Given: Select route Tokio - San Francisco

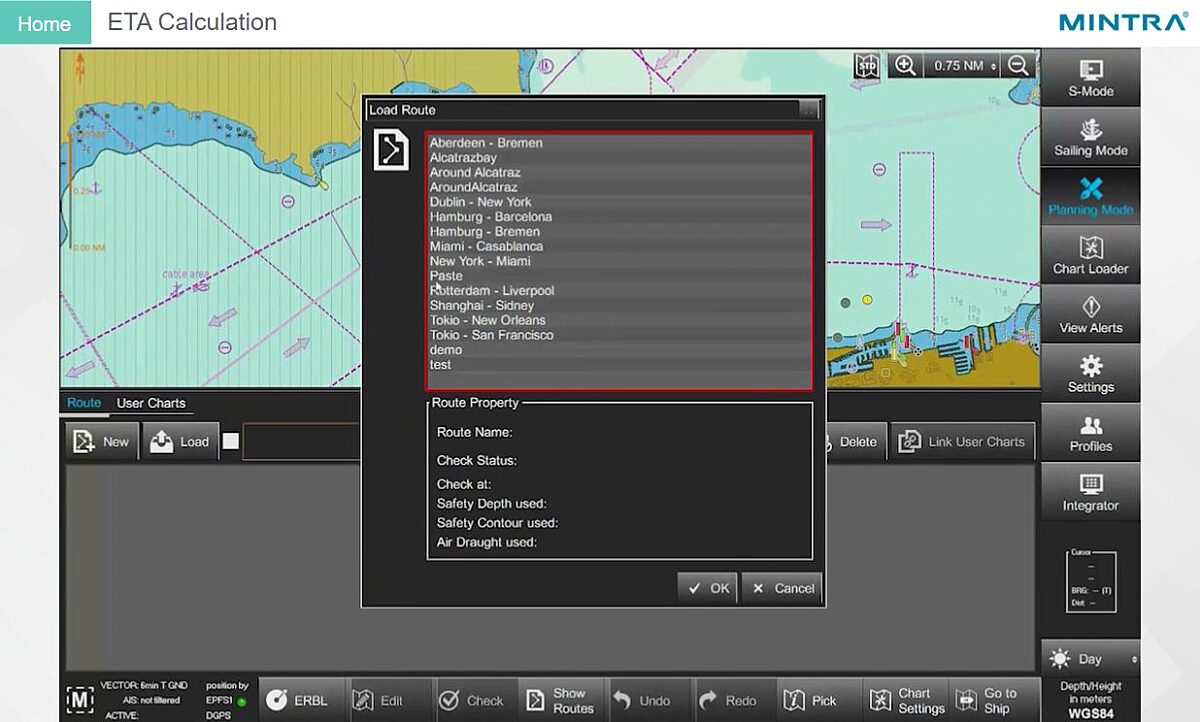Looking at the screenshot, I should (618, 335).
